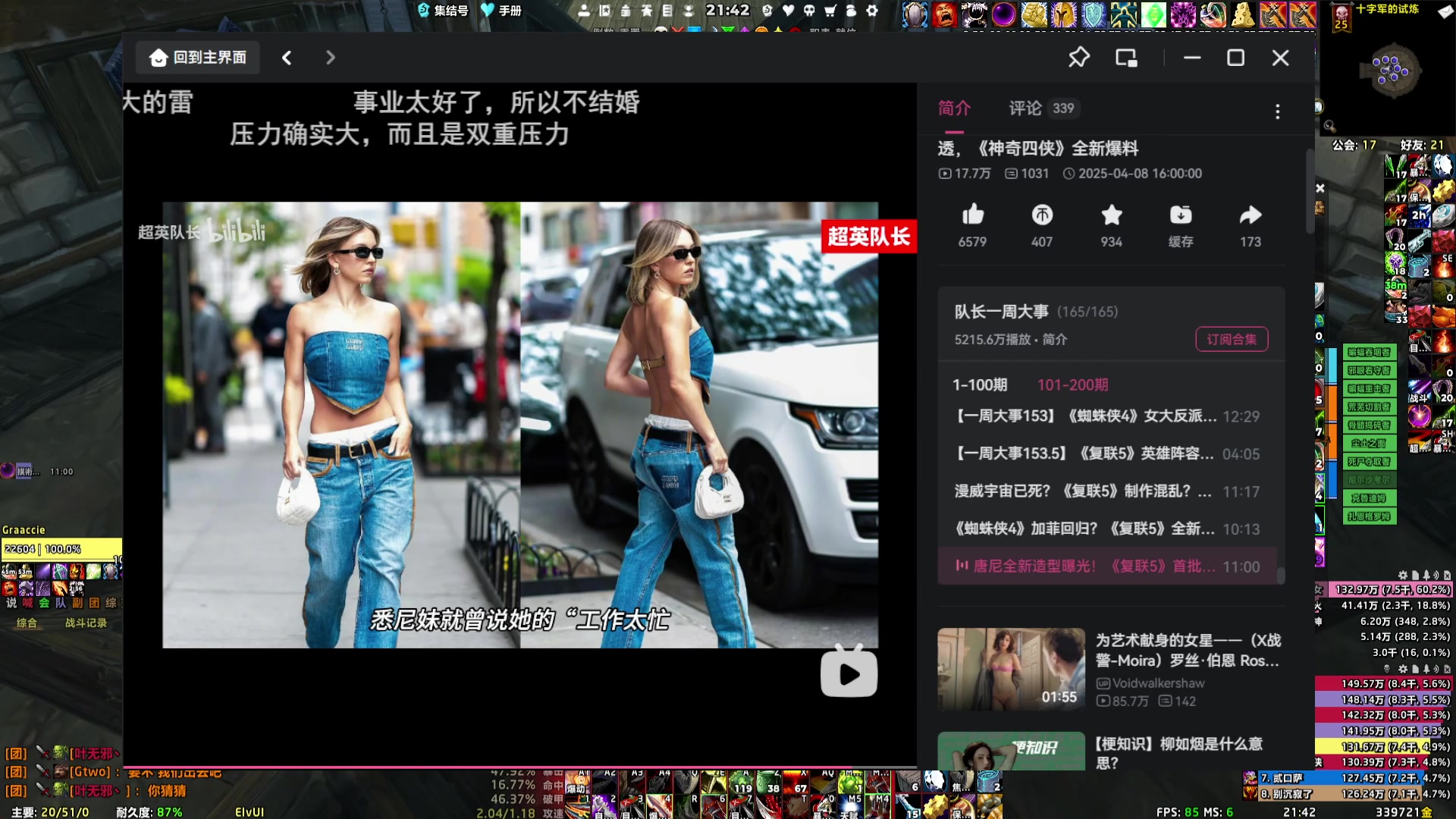Open the playlist item 漫威宇宙已死?《复联5》制作混乱
Image resolution: width=1456 pixels, height=819 pixels.
point(1106,491)
